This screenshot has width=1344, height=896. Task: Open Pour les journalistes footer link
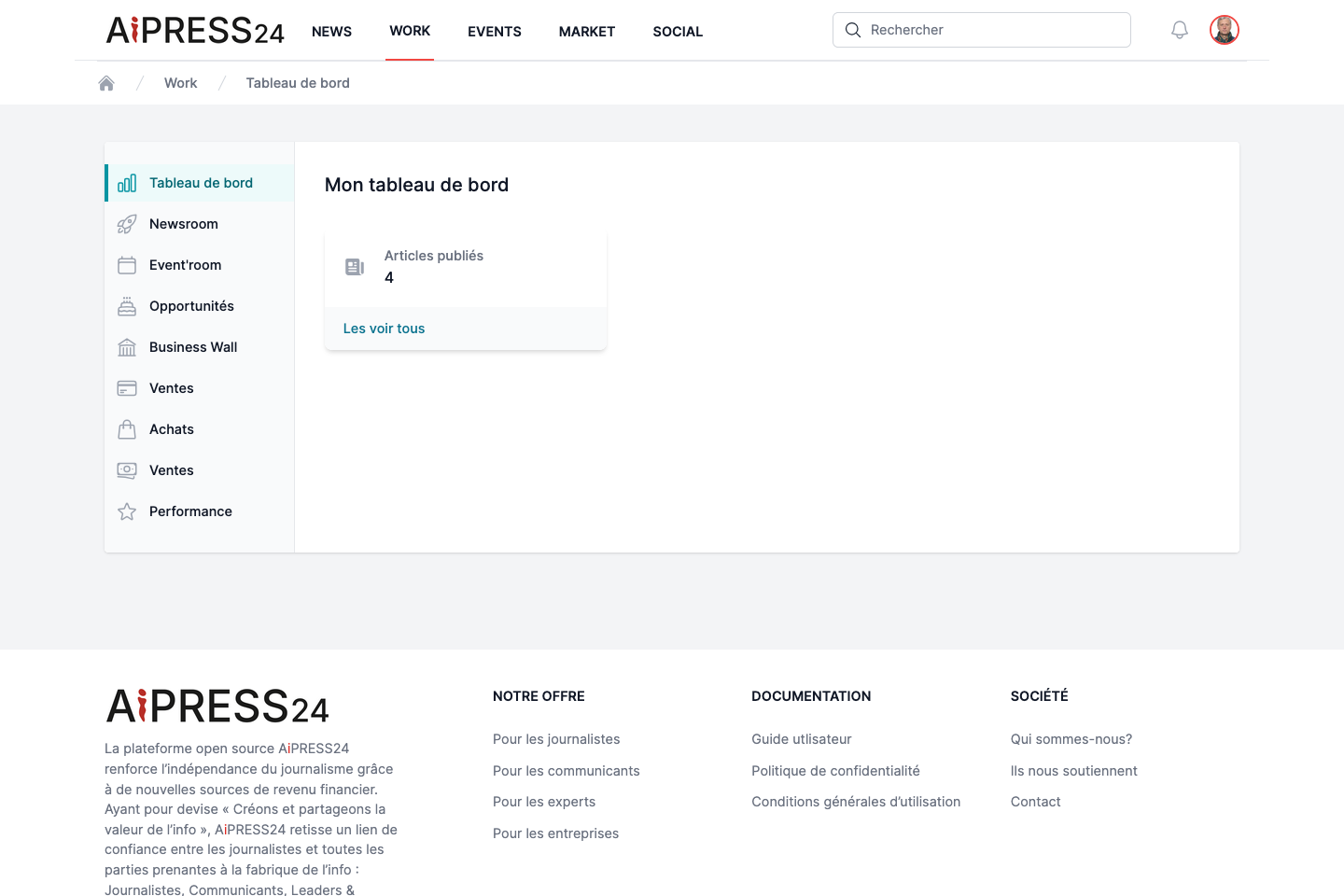point(556,739)
